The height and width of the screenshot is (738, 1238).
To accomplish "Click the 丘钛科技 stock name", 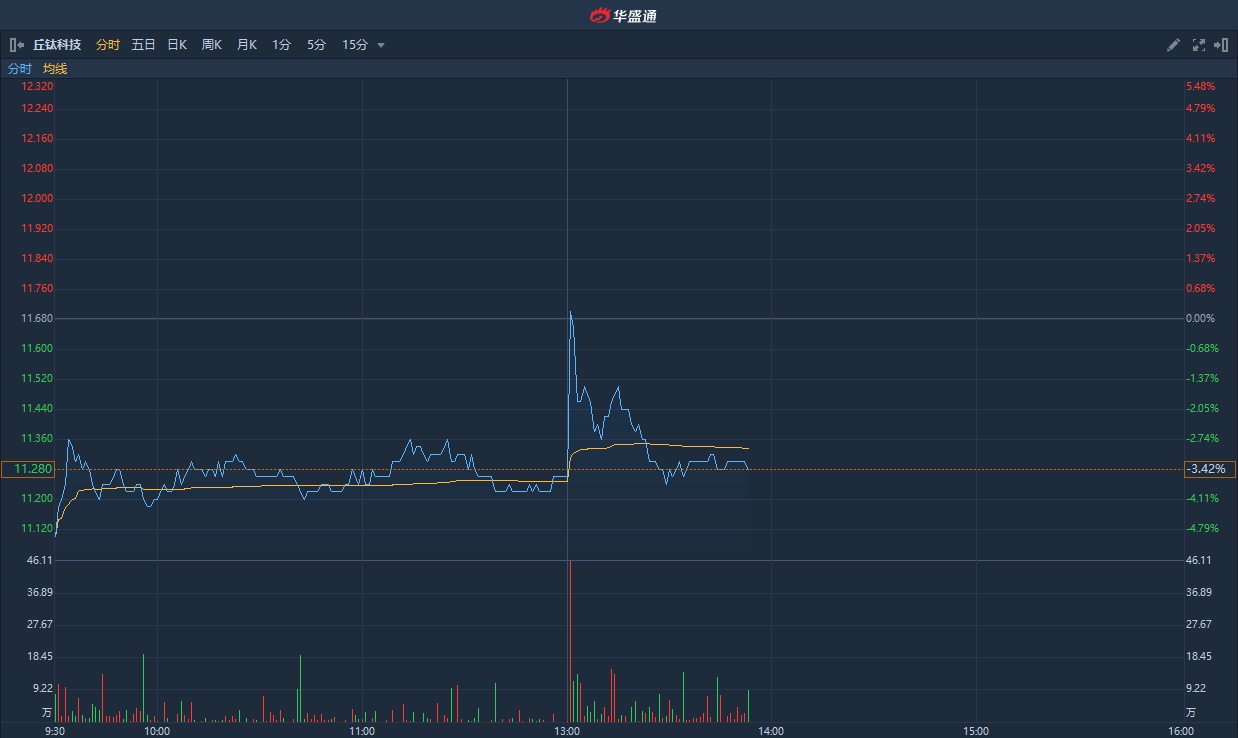I will tap(57, 45).
